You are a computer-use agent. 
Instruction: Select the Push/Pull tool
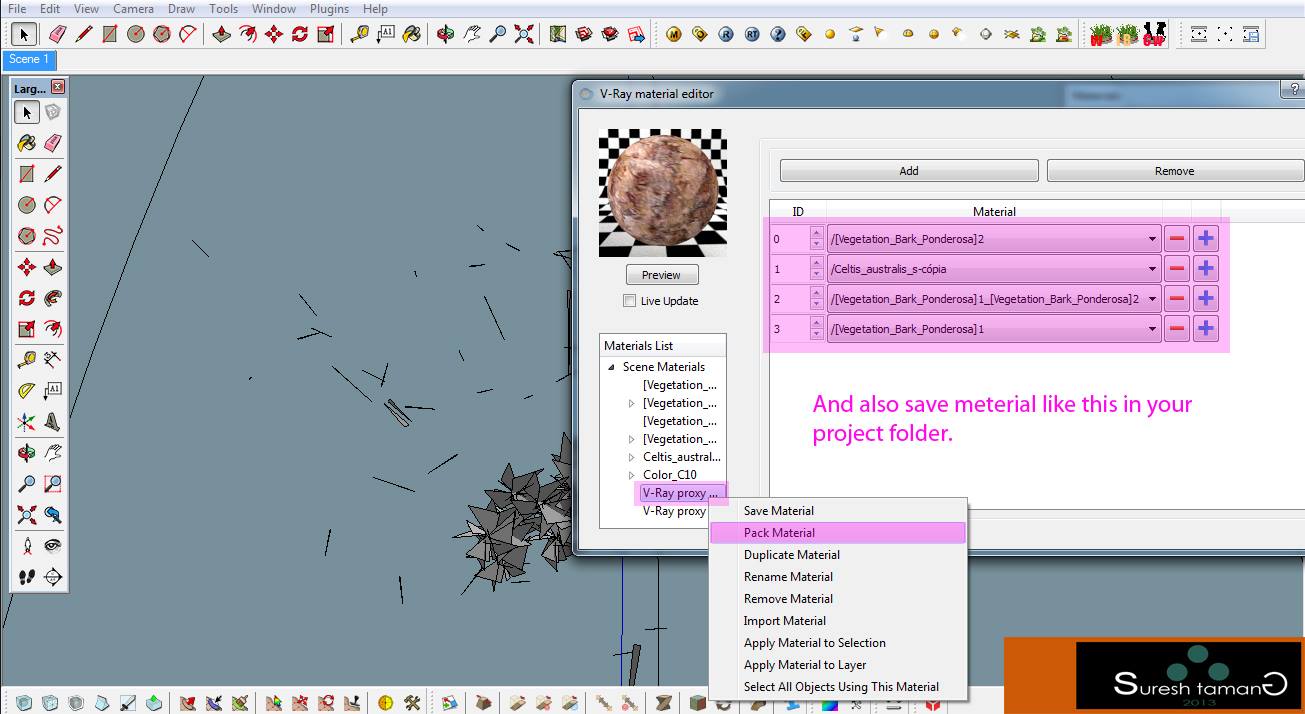click(55, 266)
